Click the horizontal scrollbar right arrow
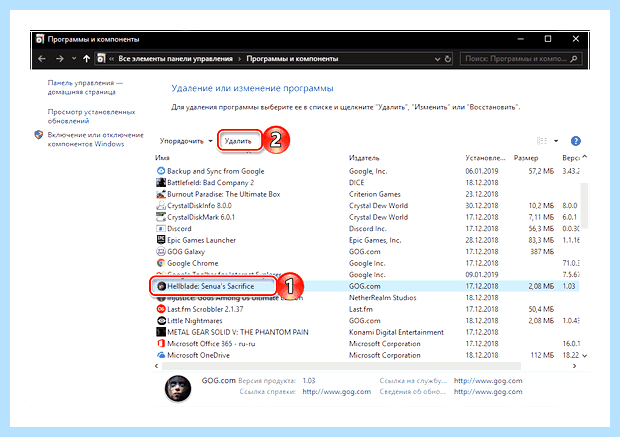Screen dimensions: 620x437 [575, 366]
